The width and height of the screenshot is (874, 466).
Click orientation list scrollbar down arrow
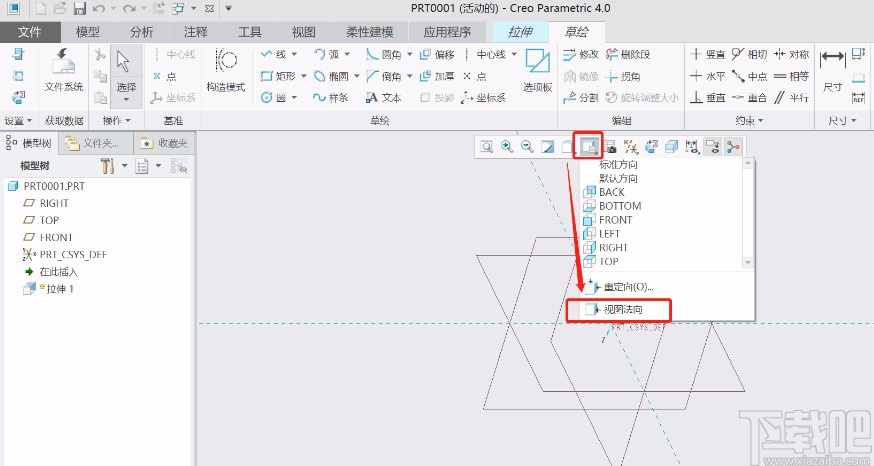(748, 262)
